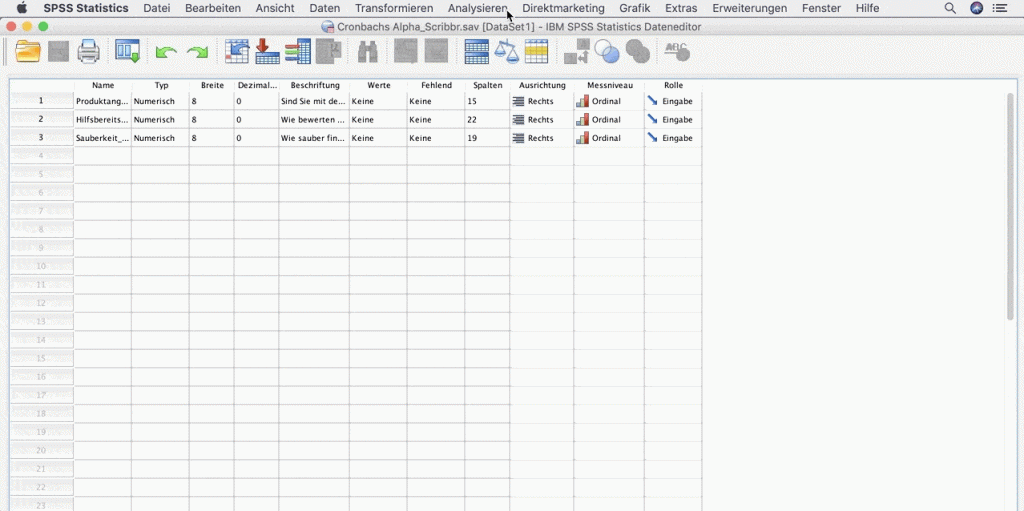
Task: Open the Grafik menu
Action: 635,8
